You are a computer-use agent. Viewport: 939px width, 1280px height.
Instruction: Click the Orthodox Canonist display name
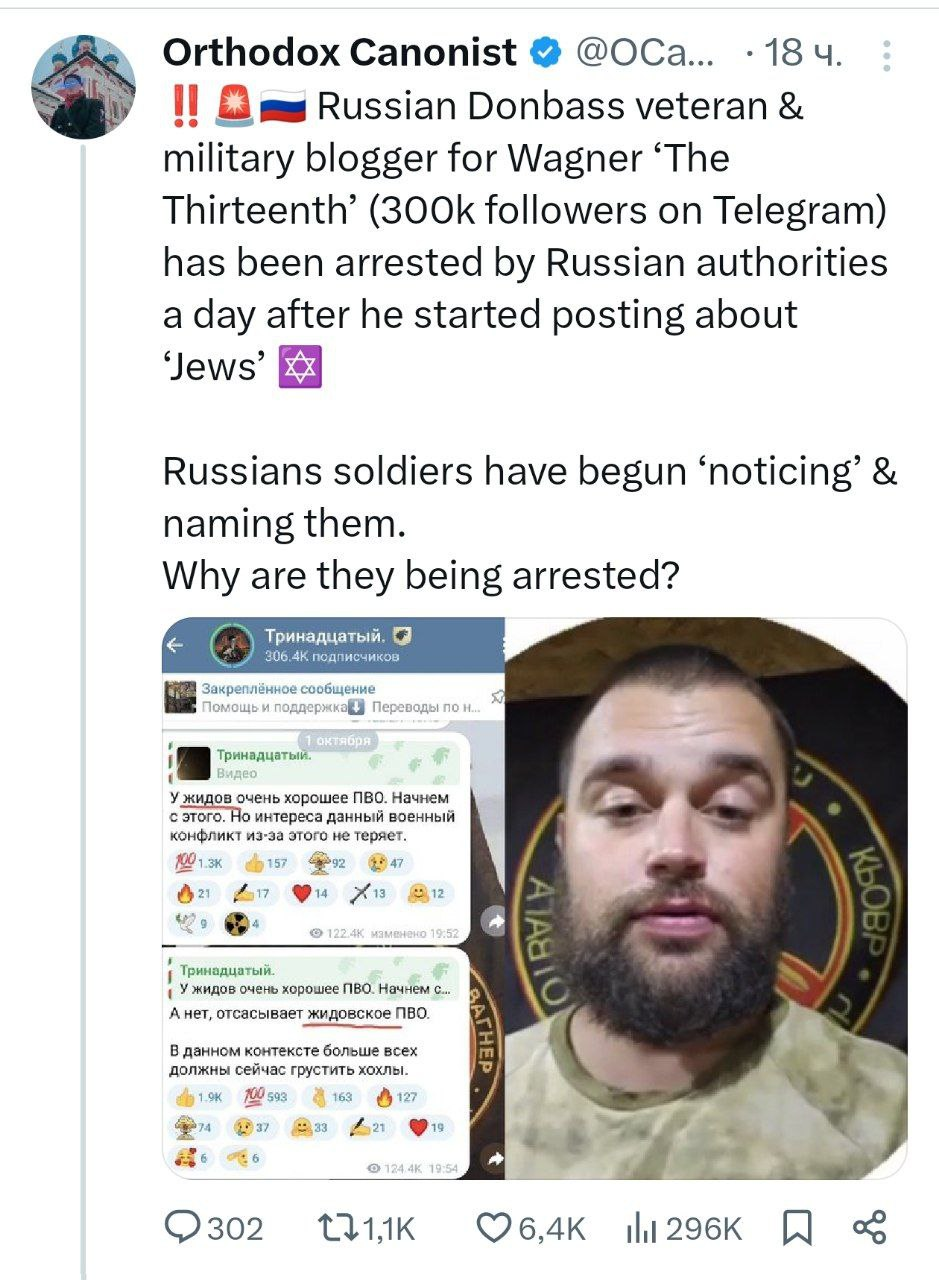click(x=339, y=52)
